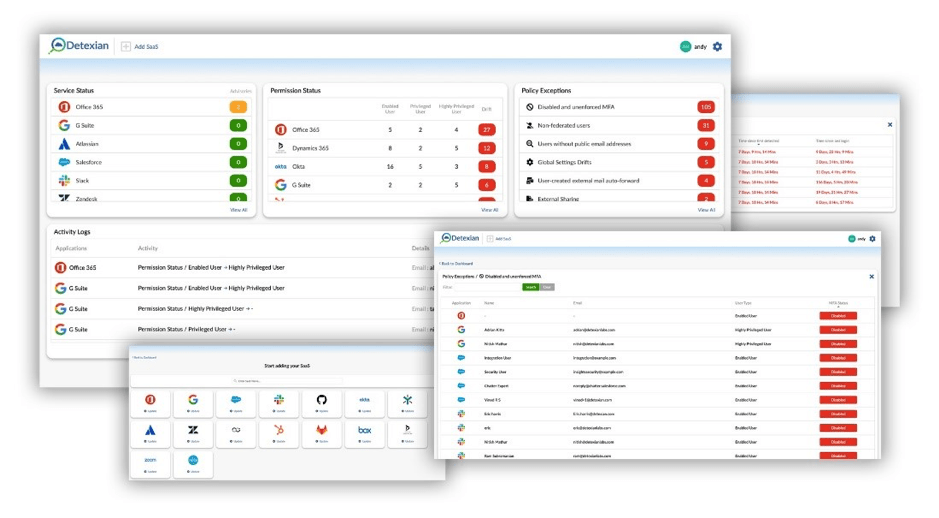This screenshot has height=518, width=939.
Task: Select HubSpot card in Start adding your SaaS
Action: [278, 434]
